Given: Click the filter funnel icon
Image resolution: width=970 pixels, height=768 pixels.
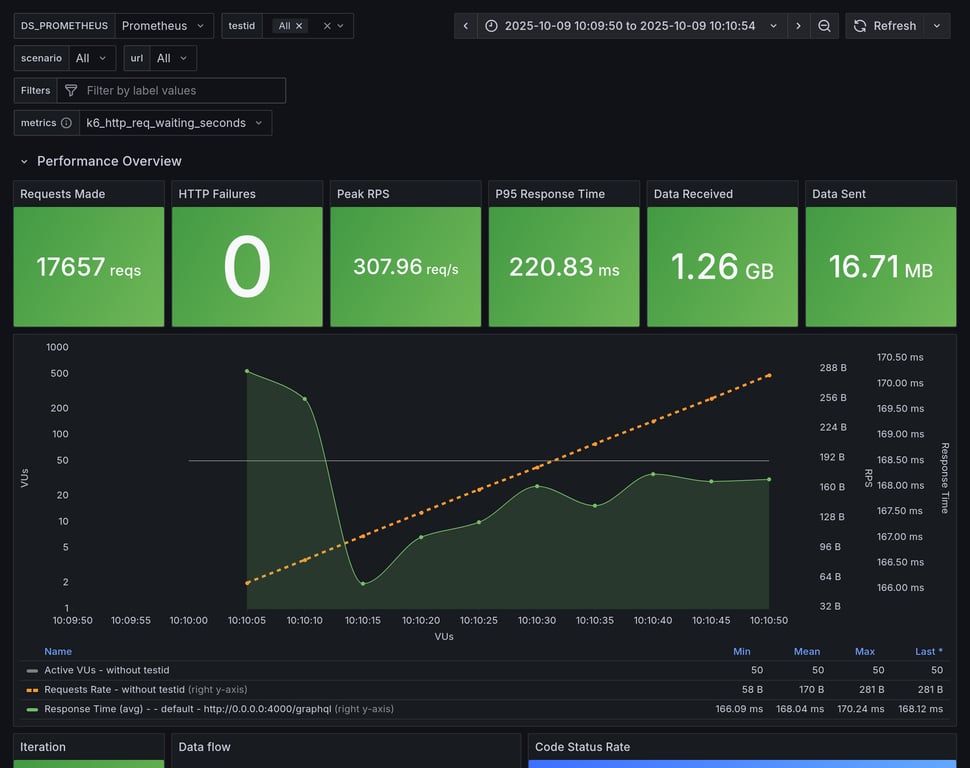Looking at the screenshot, I should pyautogui.click(x=71, y=91).
